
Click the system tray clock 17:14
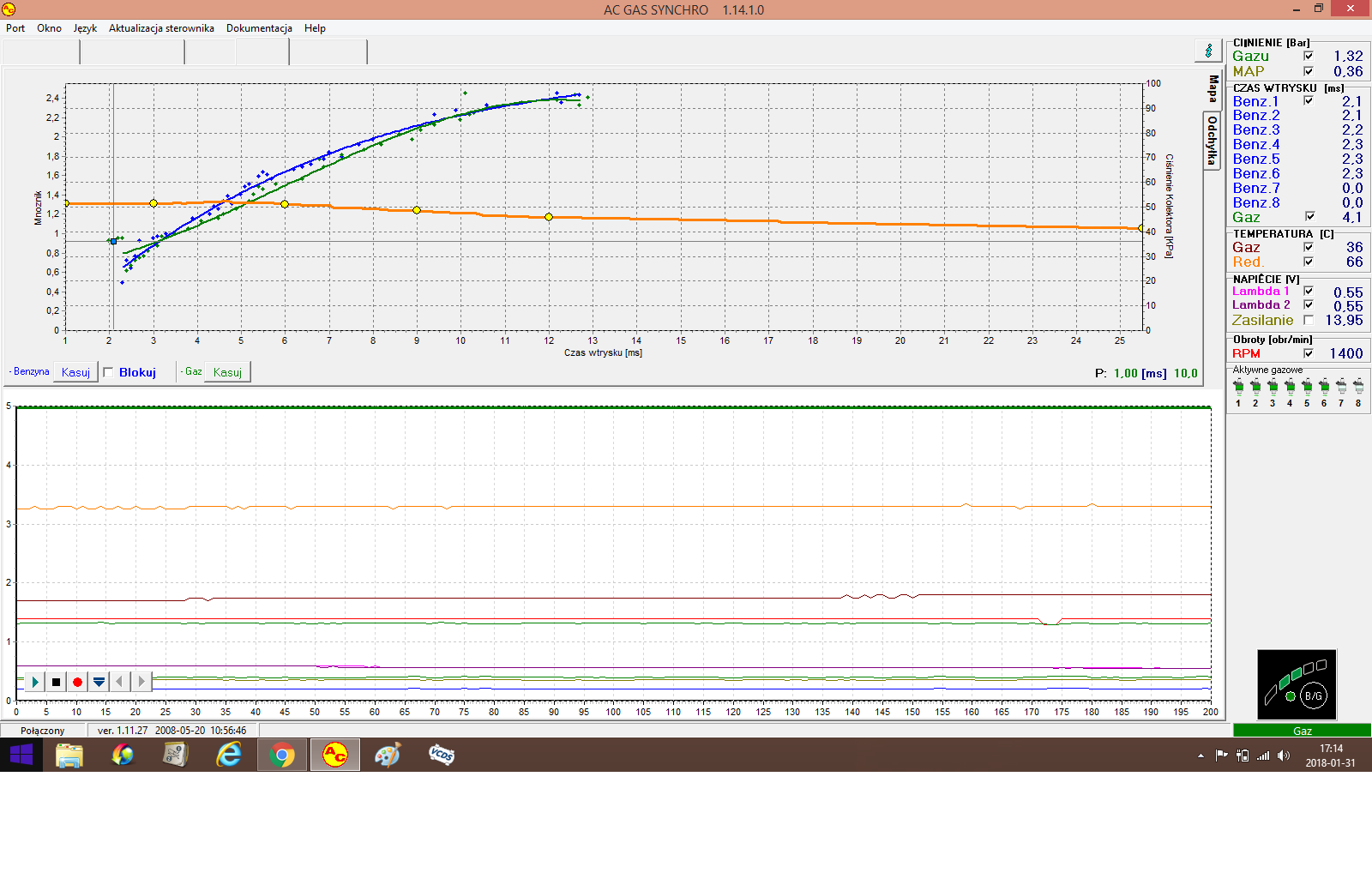[1331, 749]
